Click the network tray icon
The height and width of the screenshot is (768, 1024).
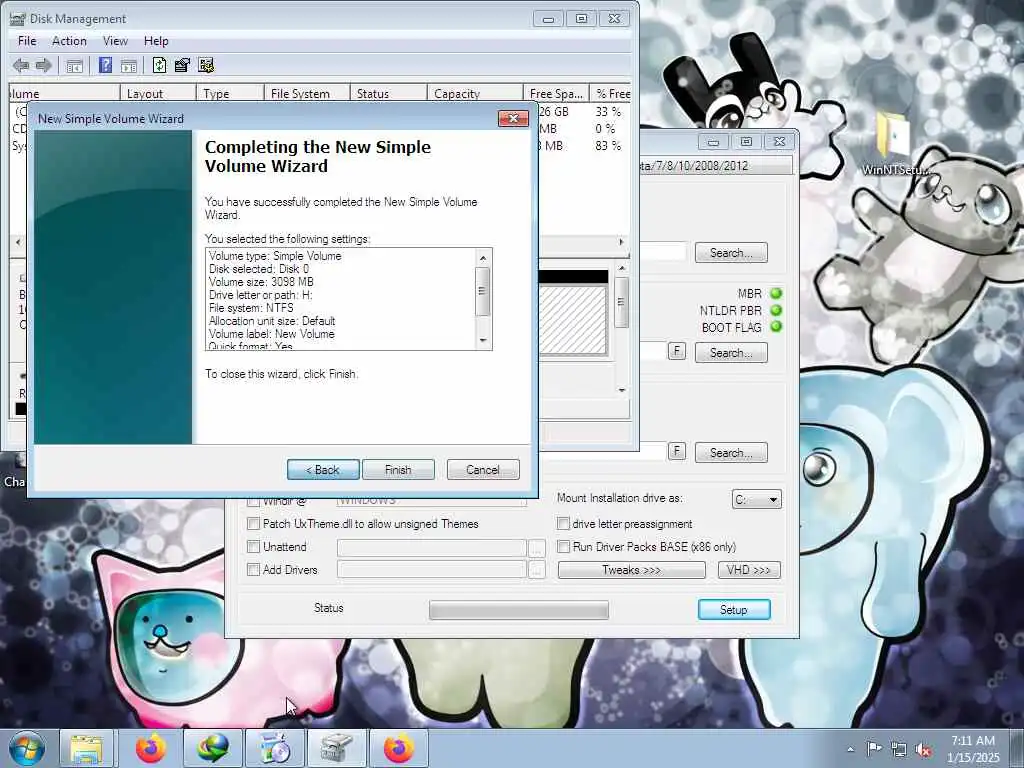pos(899,750)
